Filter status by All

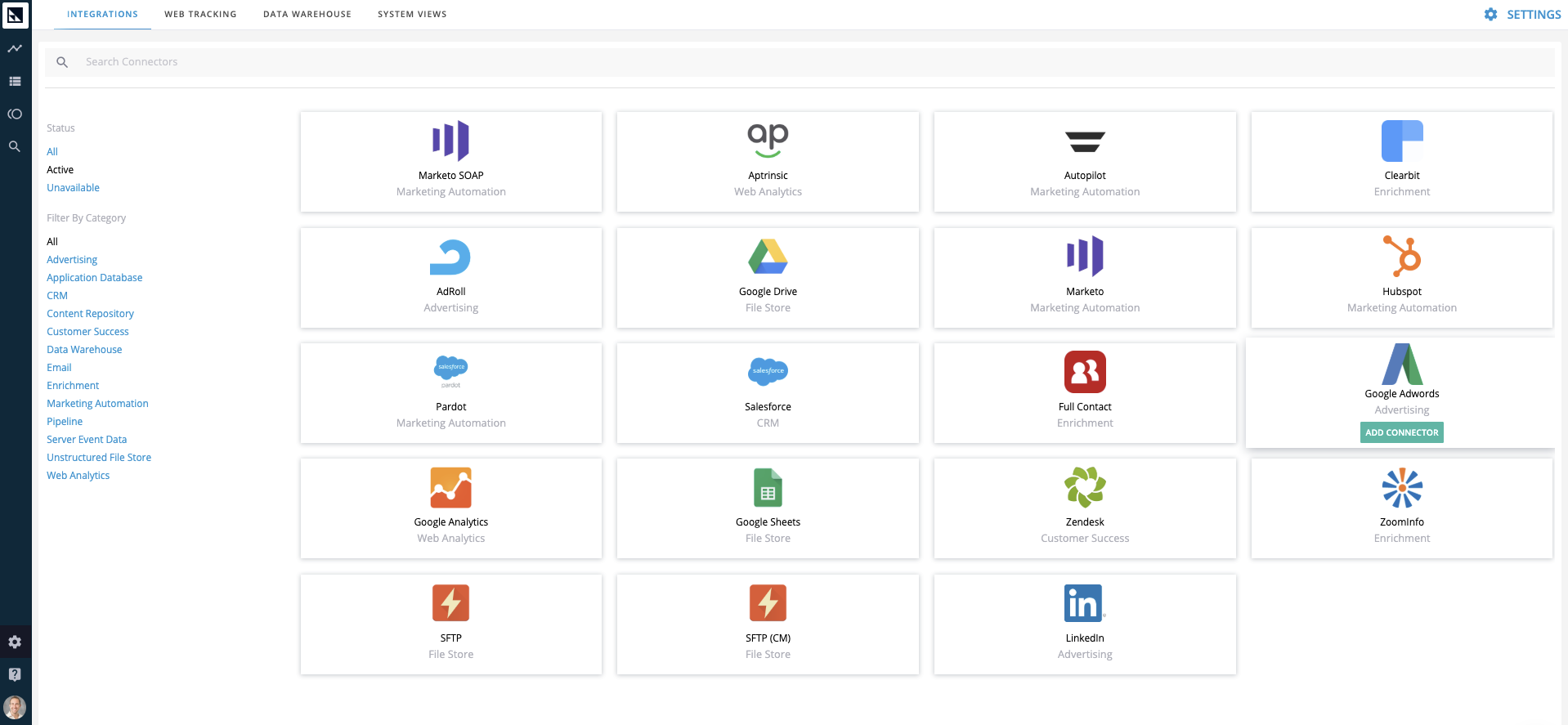click(x=52, y=152)
